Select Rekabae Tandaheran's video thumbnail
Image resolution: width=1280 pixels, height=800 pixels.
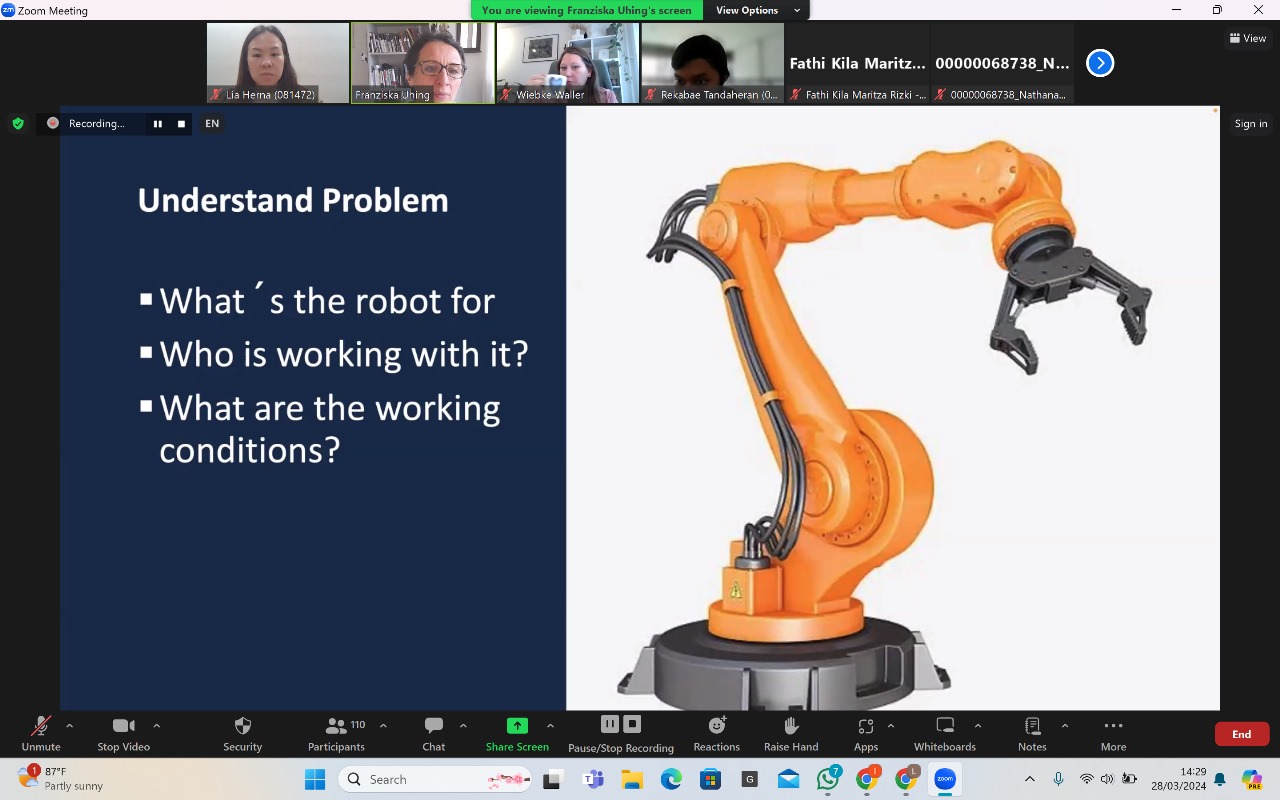[x=712, y=63]
